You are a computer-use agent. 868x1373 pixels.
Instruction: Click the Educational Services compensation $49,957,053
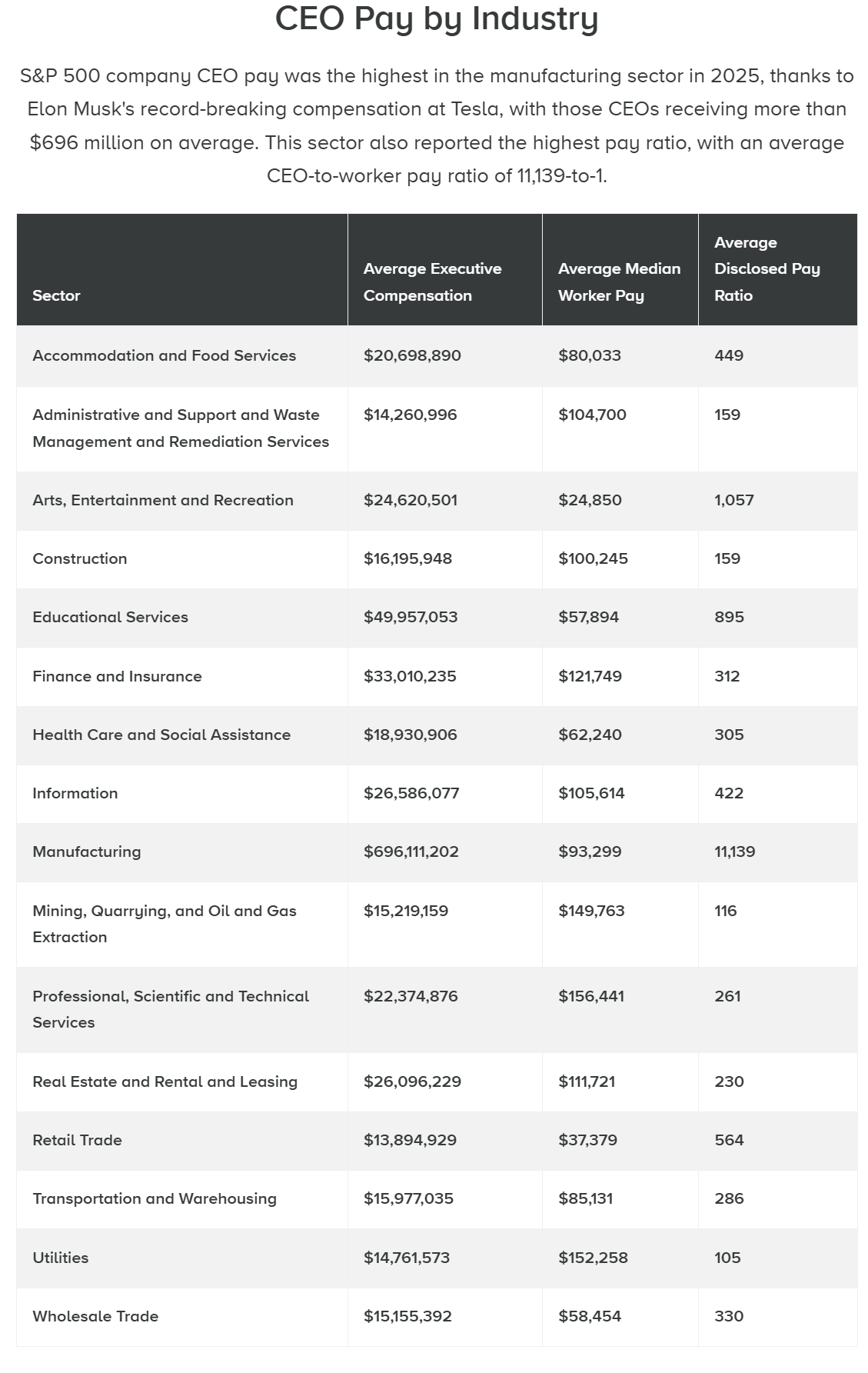[411, 618]
